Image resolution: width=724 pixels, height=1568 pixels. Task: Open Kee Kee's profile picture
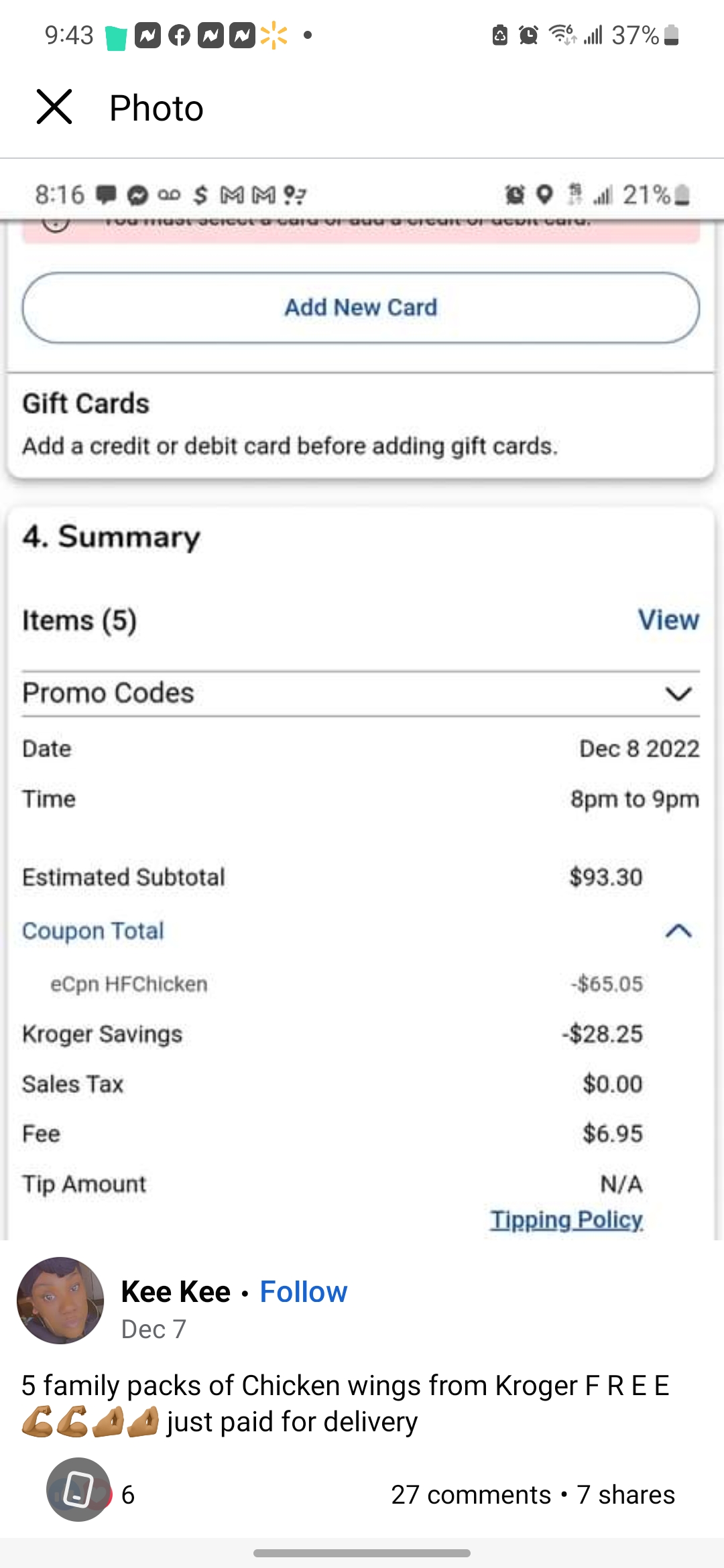coord(60,1301)
